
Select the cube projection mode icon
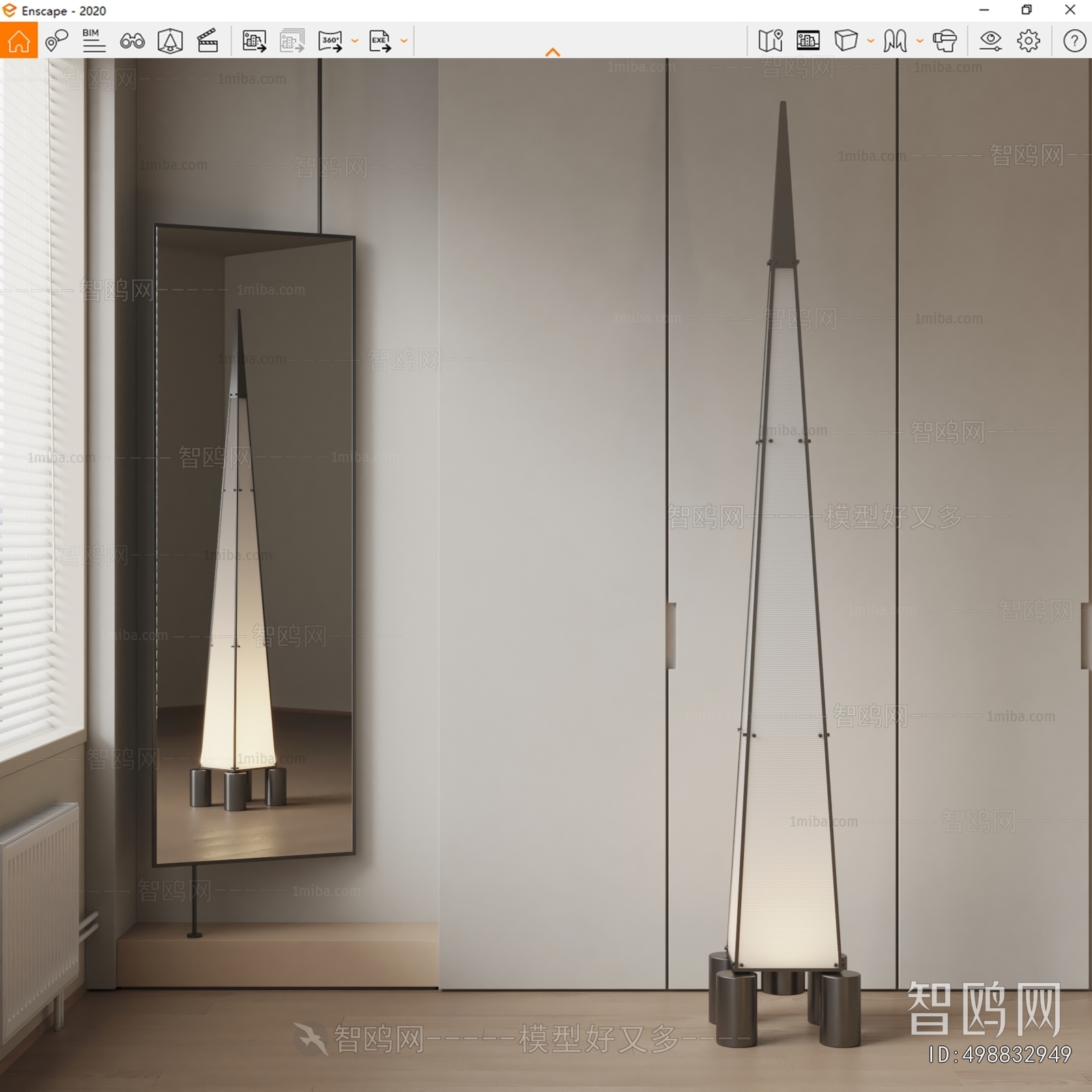tap(846, 41)
